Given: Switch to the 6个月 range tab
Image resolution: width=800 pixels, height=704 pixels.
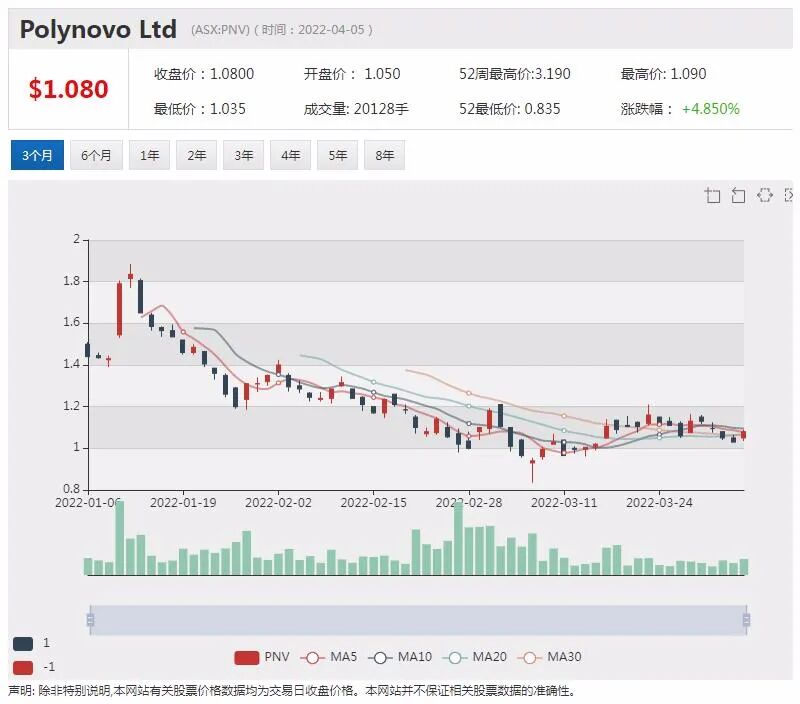Looking at the screenshot, I should (96, 155).
